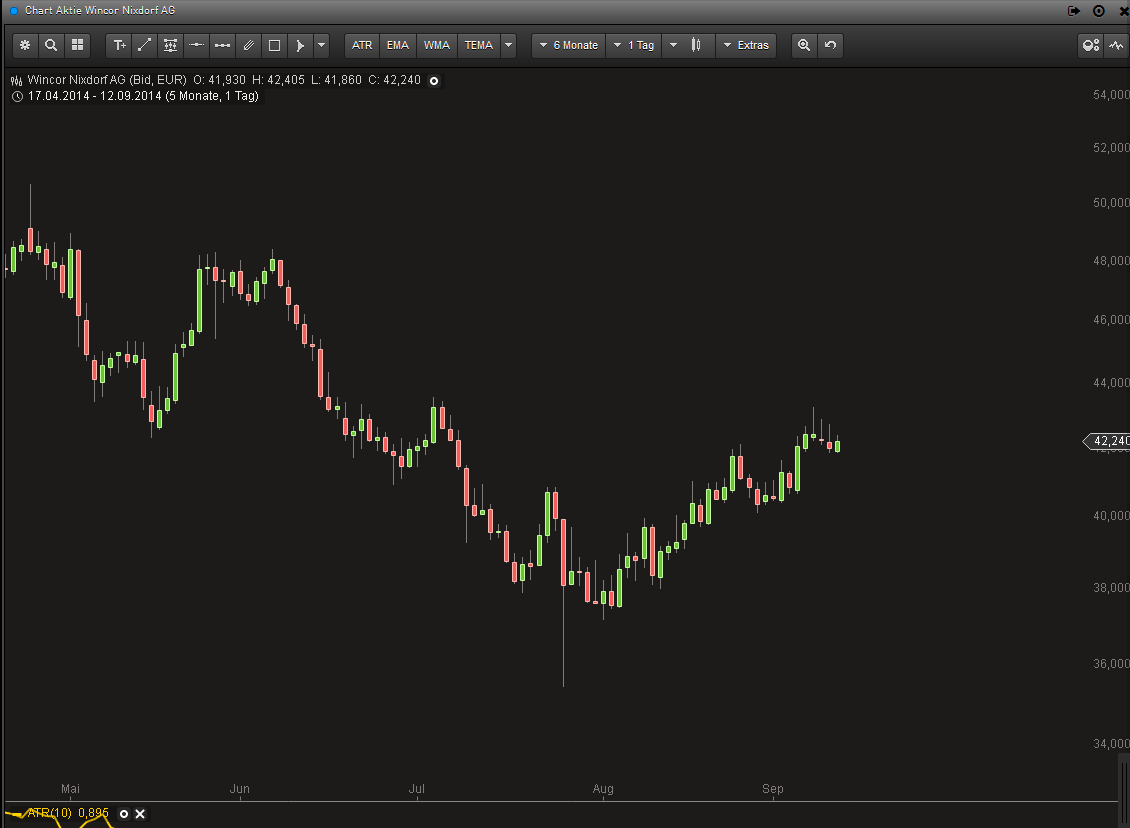Image resolution: width=1130 pixels, height=828 pixels.
Task: Open the 1 Tag interval dropdown
Action: (x=634, y=45)
